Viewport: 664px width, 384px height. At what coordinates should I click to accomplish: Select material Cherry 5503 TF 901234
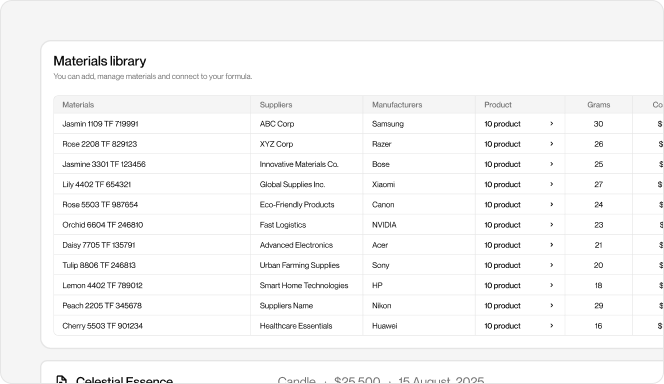(x=102, y=326)
